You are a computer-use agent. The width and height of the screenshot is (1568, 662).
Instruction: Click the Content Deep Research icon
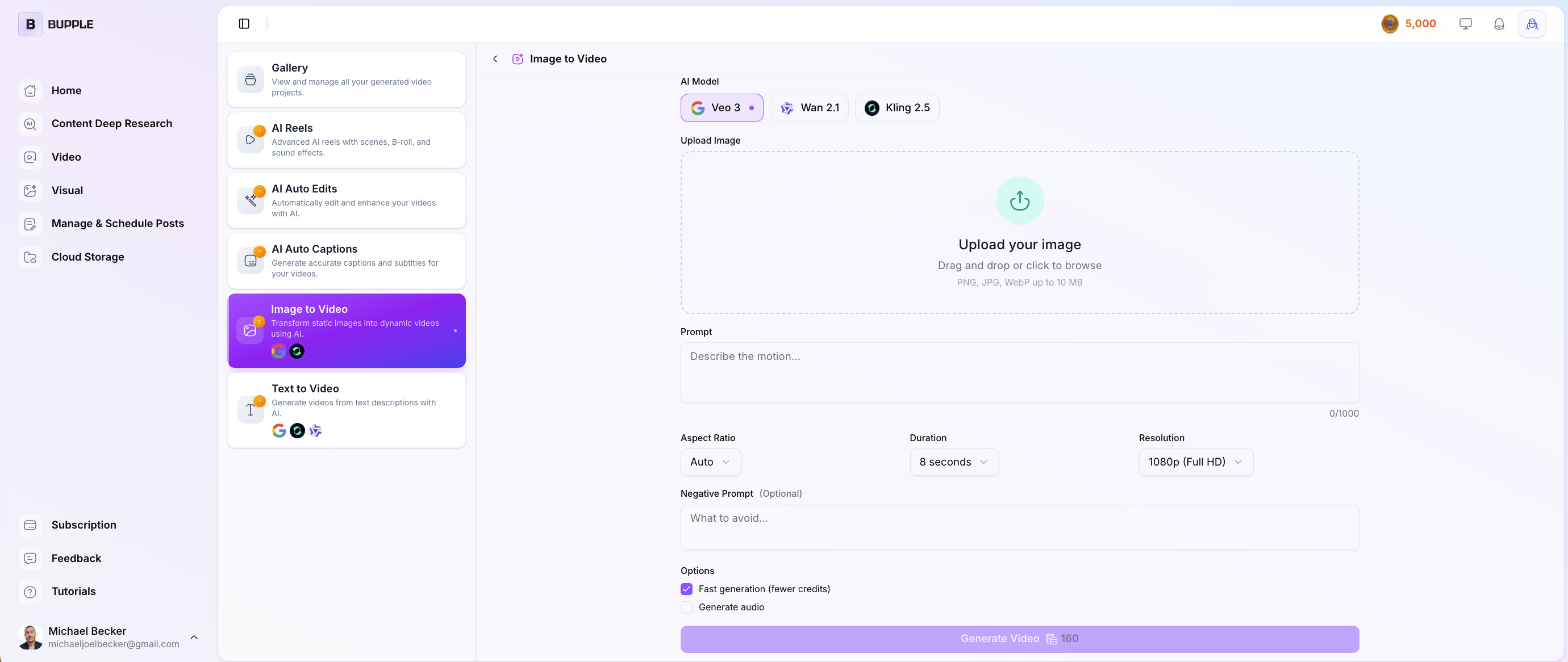click(30, 124)
